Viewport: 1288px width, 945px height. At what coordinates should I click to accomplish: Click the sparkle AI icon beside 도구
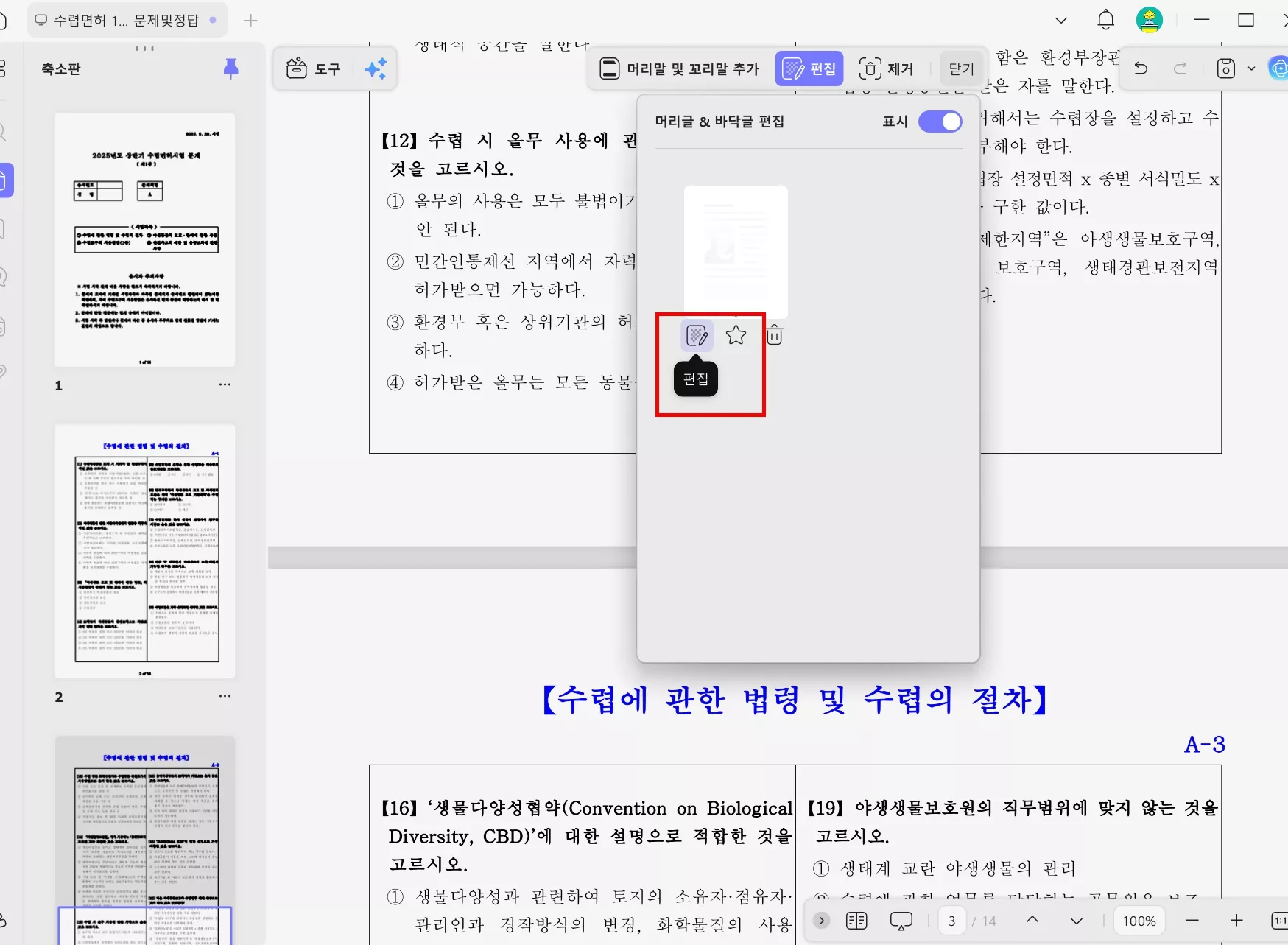coord(376,68)
